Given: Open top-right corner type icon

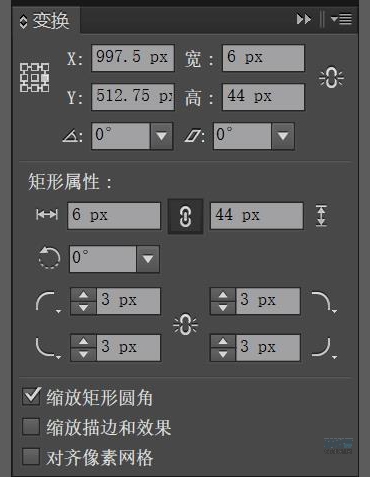Looking at the screenshot, I should tap(324, 302).
